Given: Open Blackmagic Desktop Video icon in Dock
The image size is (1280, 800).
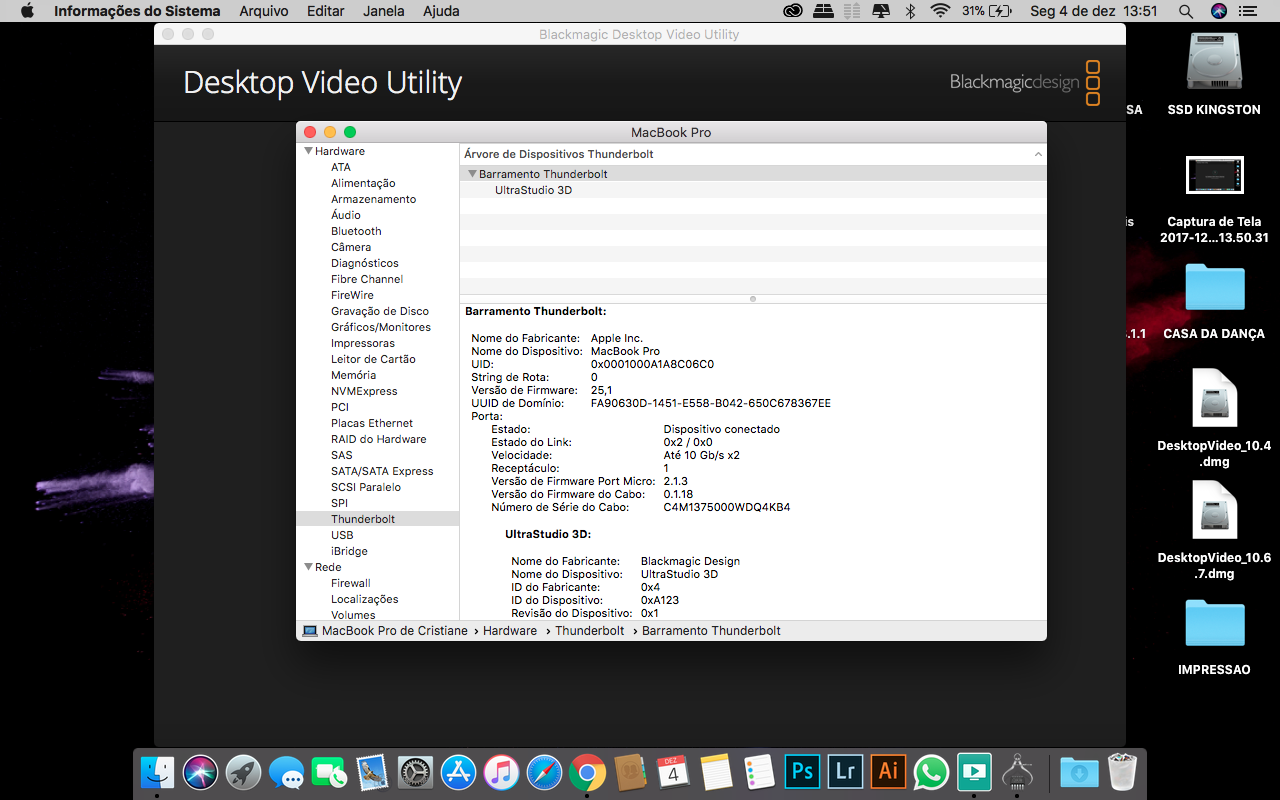Looking at the screenshot, I should click(x=974, y=772).
